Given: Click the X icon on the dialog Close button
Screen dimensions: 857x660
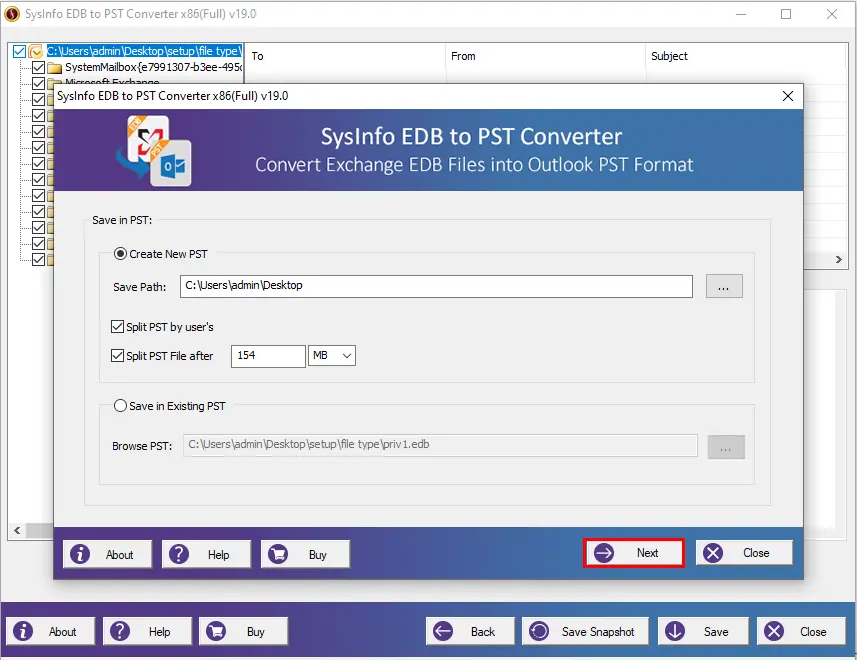Looking at the screenshot, I should tap(713, 553).
